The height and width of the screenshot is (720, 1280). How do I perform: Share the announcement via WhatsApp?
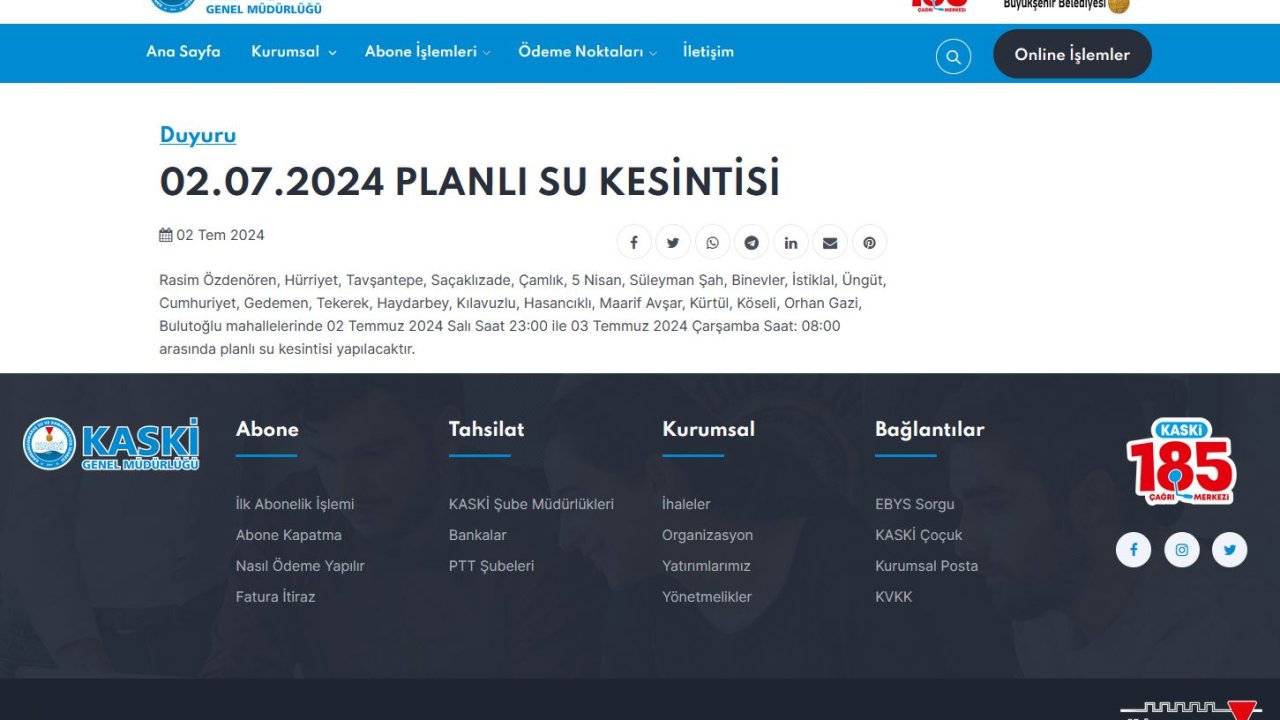pos(712,242)
